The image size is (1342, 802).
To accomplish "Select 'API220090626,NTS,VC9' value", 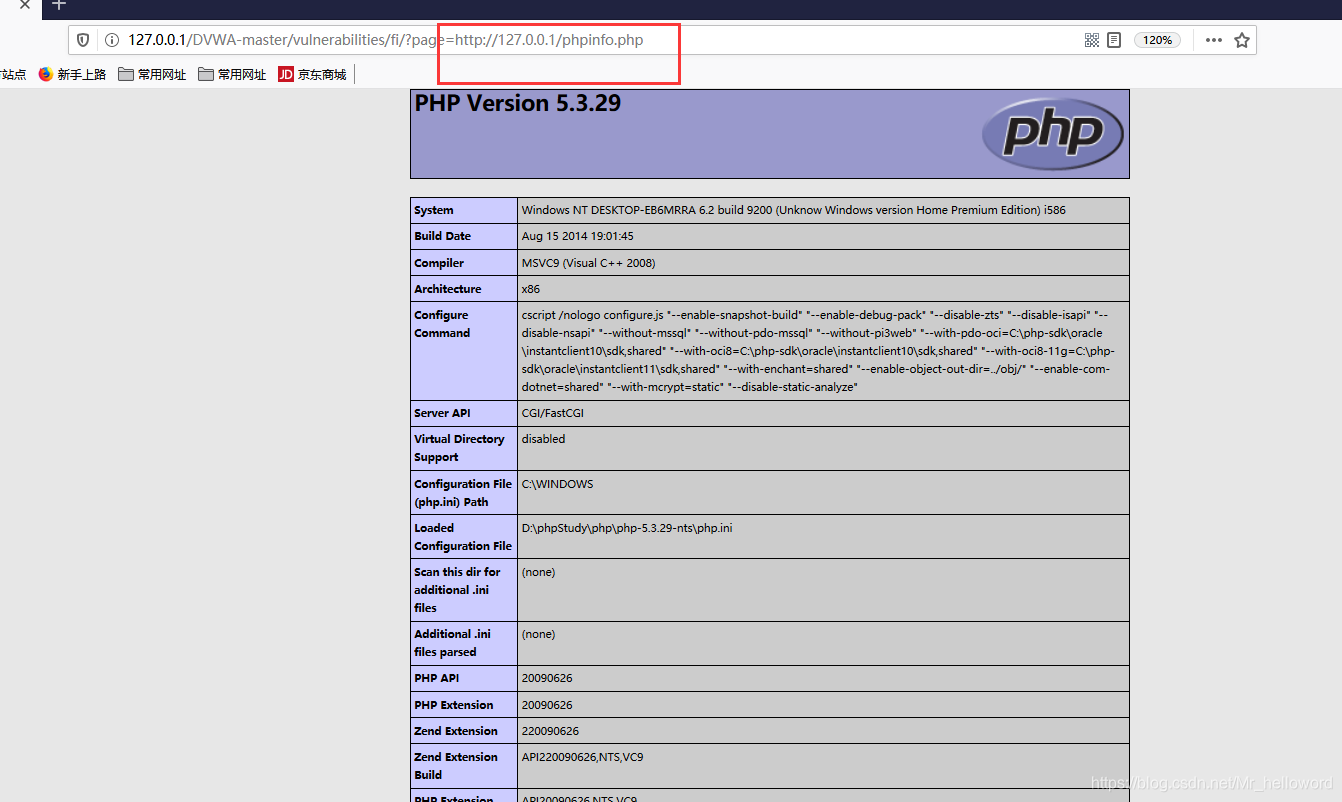I will pos(582,757).
